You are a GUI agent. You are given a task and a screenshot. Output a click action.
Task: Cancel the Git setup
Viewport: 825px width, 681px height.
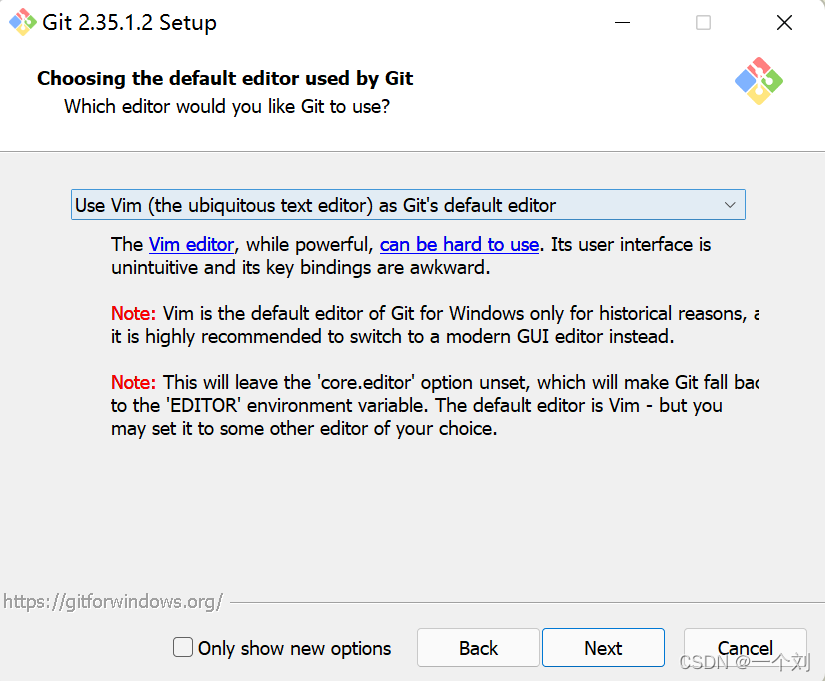coord(745,648)
